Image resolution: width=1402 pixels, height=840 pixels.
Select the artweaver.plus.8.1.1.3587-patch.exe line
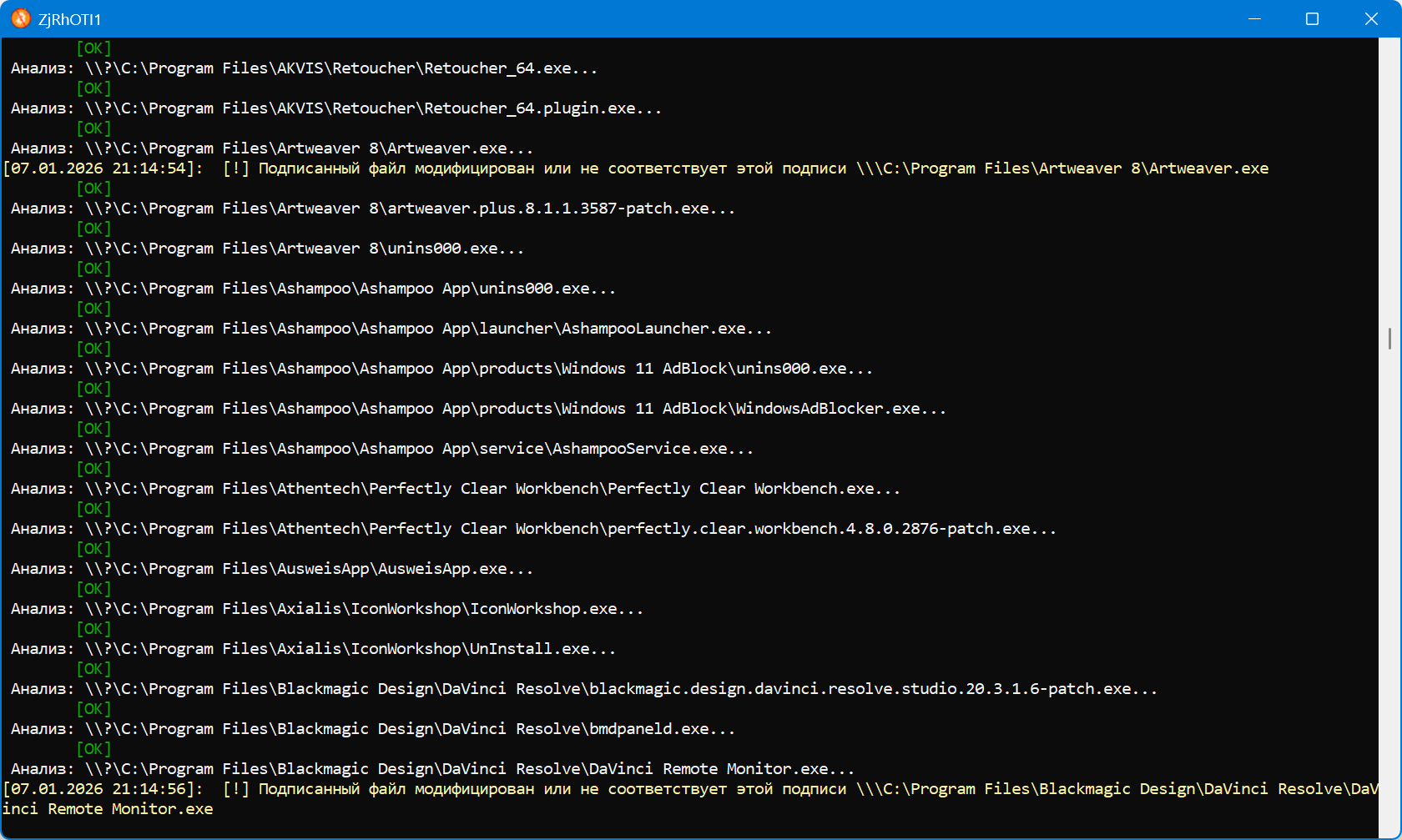(372, 209)
